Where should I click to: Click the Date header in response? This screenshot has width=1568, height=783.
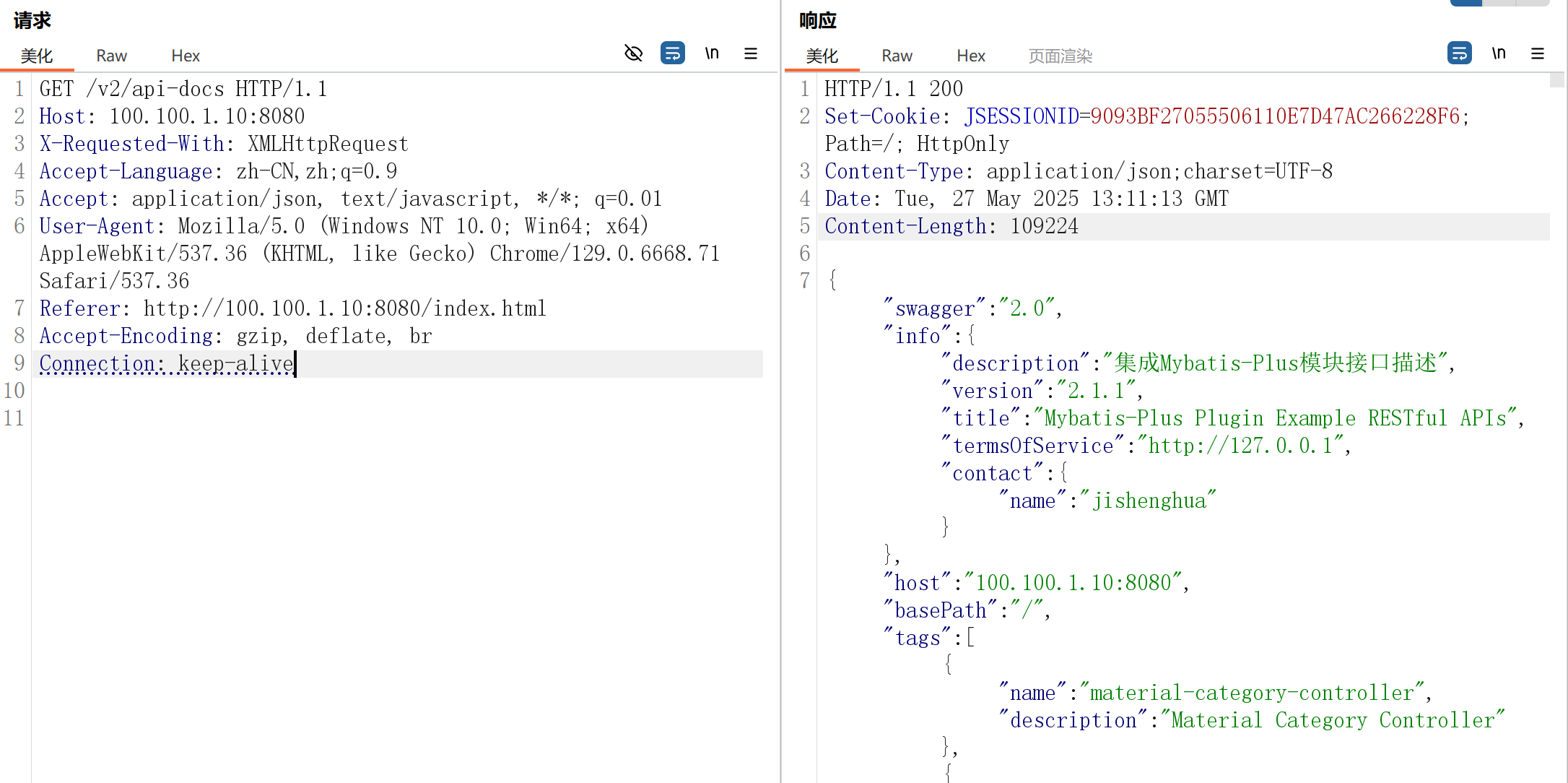pos(1027,199)
